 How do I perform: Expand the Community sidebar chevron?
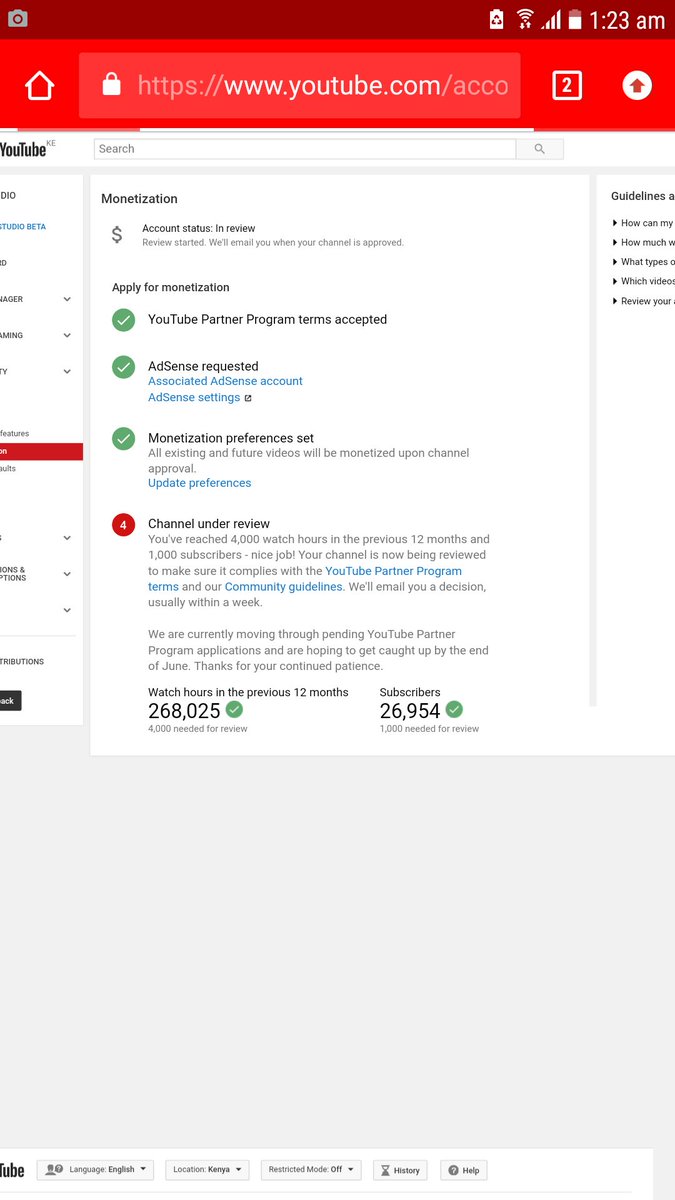[67, 371]
